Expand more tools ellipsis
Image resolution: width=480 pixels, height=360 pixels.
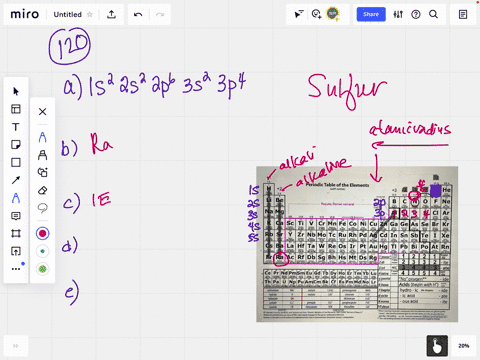[16, 269]
